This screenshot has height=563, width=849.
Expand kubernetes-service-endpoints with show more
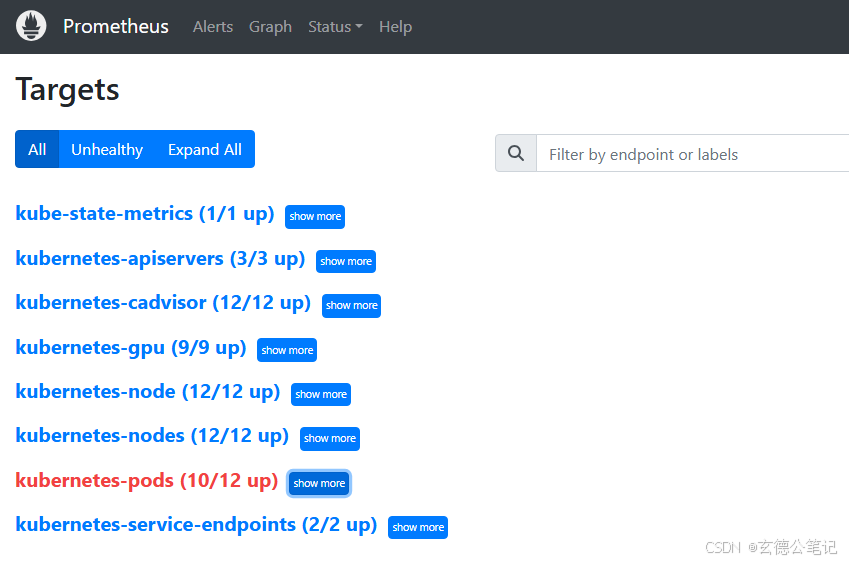417,527
